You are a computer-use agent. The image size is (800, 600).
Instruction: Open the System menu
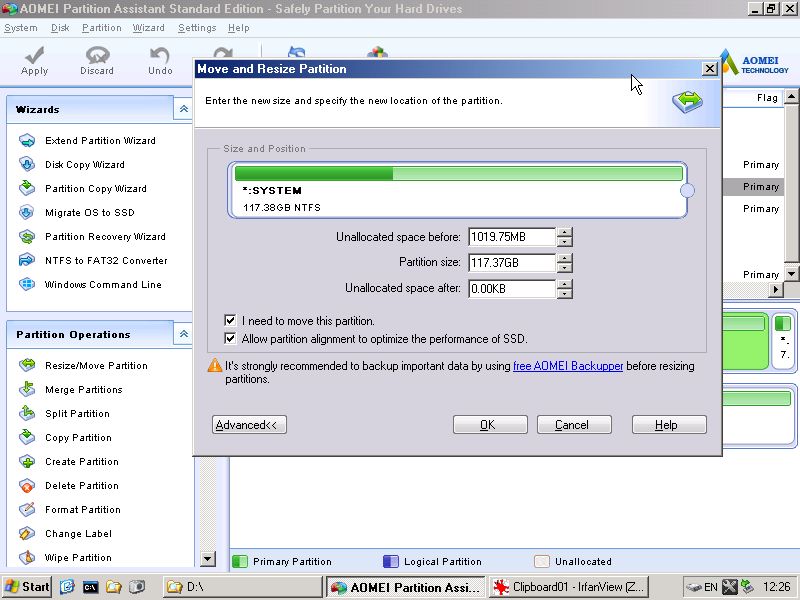(20, 28)
